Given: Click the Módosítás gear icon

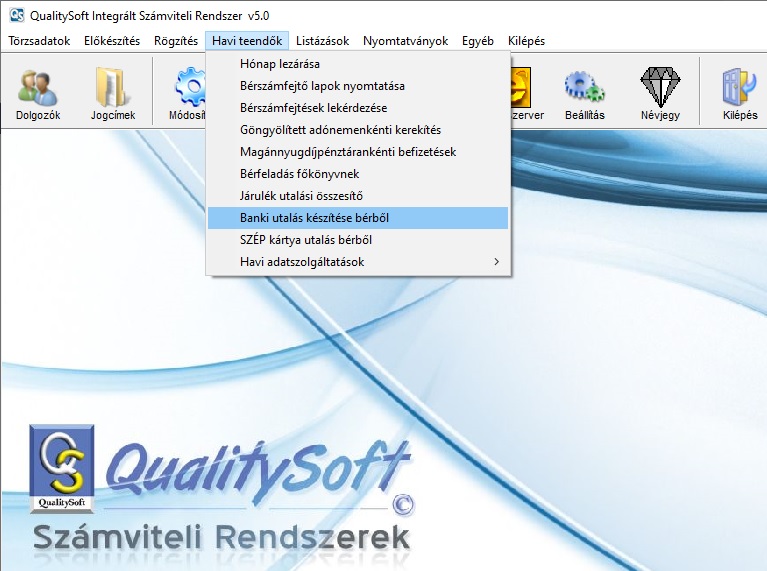Looking at the screenshot, I should [187, 92].
